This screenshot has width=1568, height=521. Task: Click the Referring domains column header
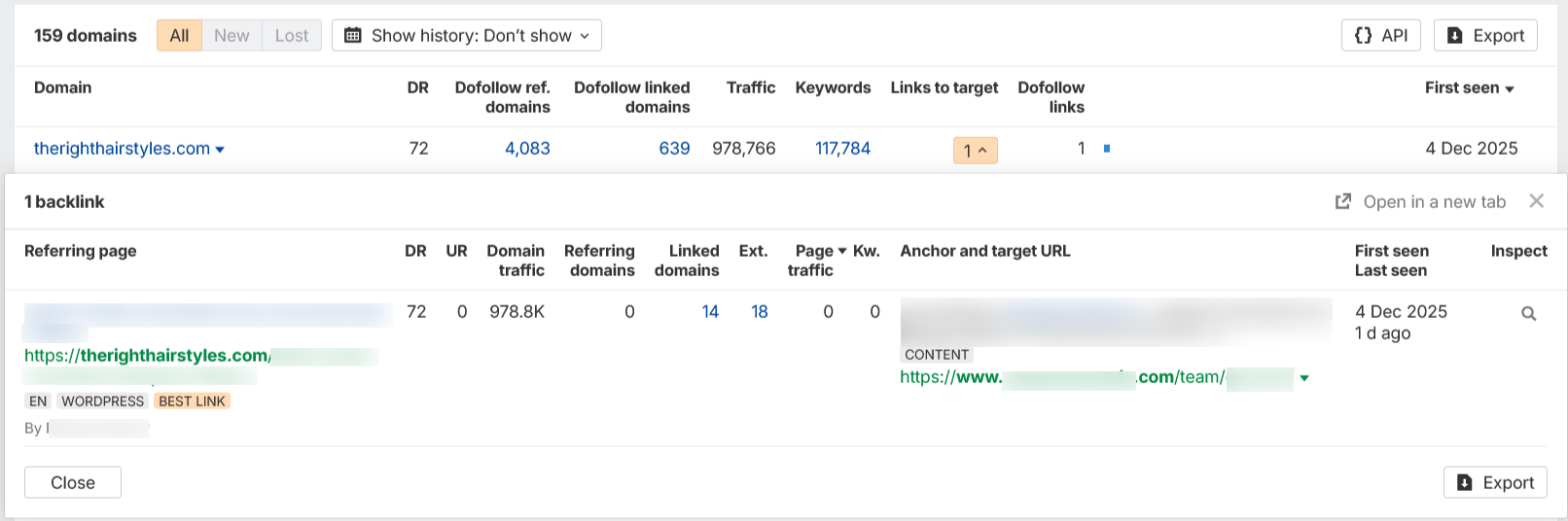tap(599, 260)
